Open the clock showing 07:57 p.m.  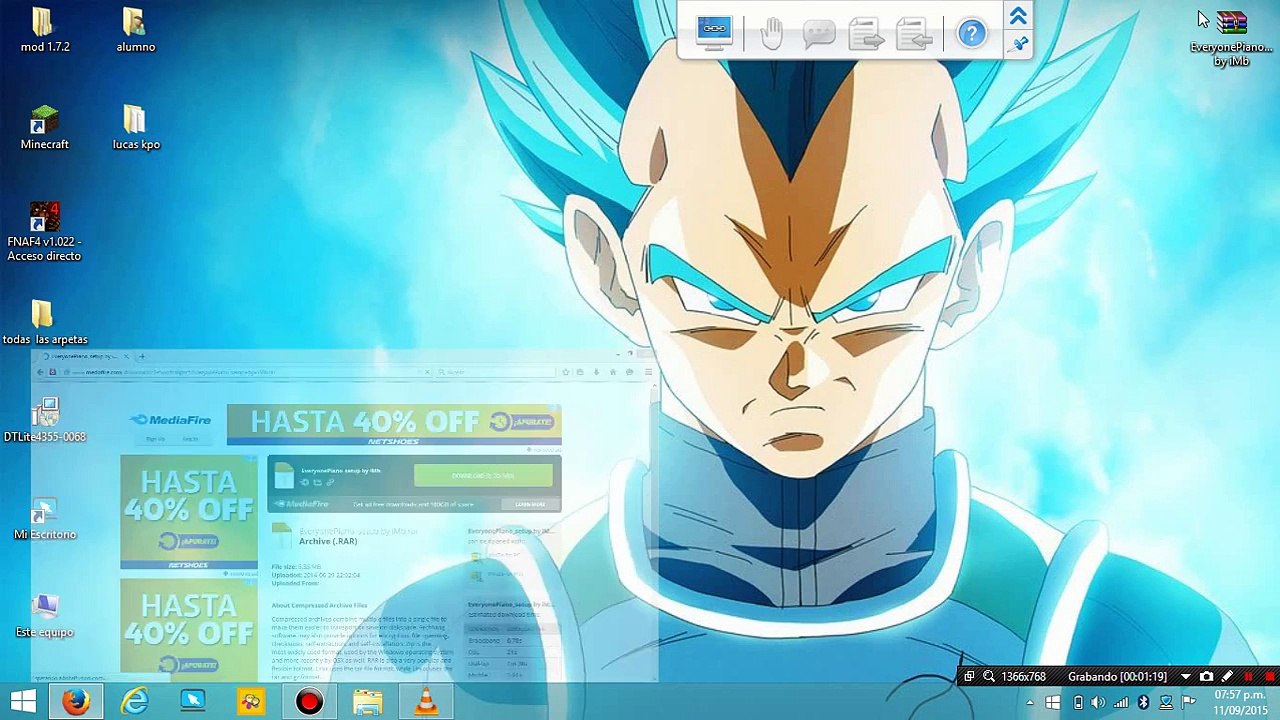(x=1238, y=702)
